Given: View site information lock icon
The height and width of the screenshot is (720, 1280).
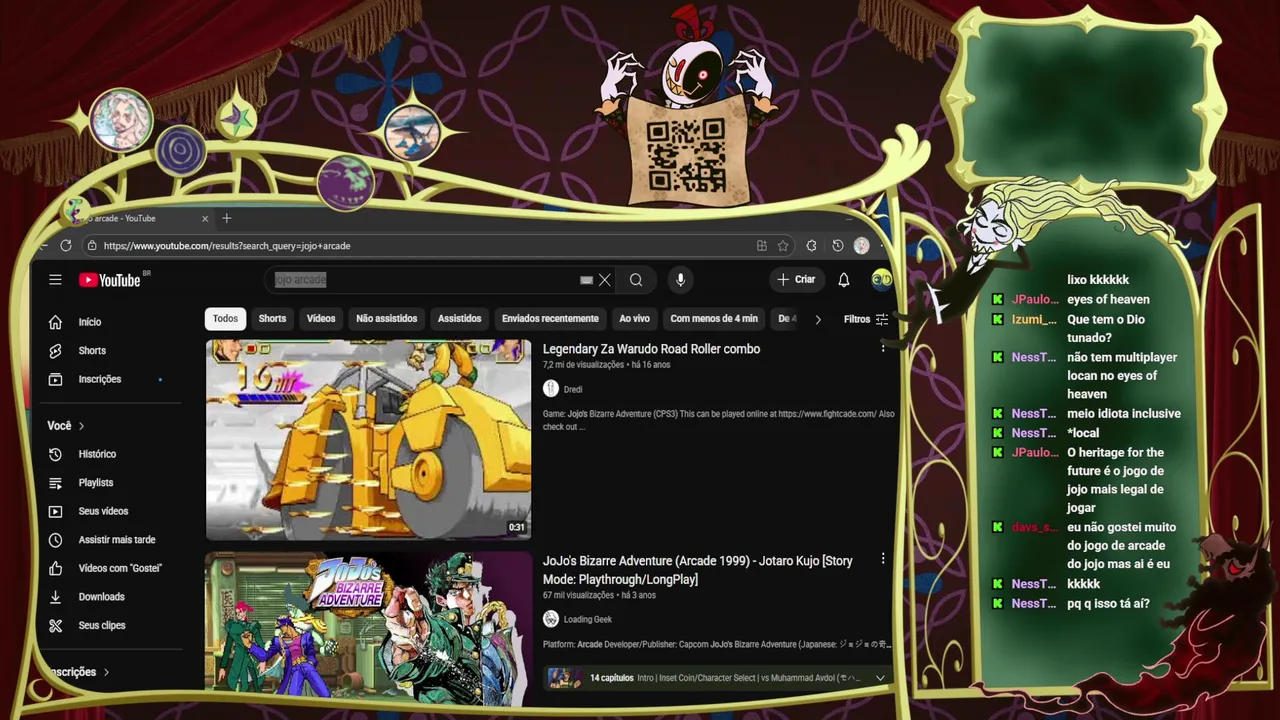Looking at the screenshot, I should pos(92,245).
